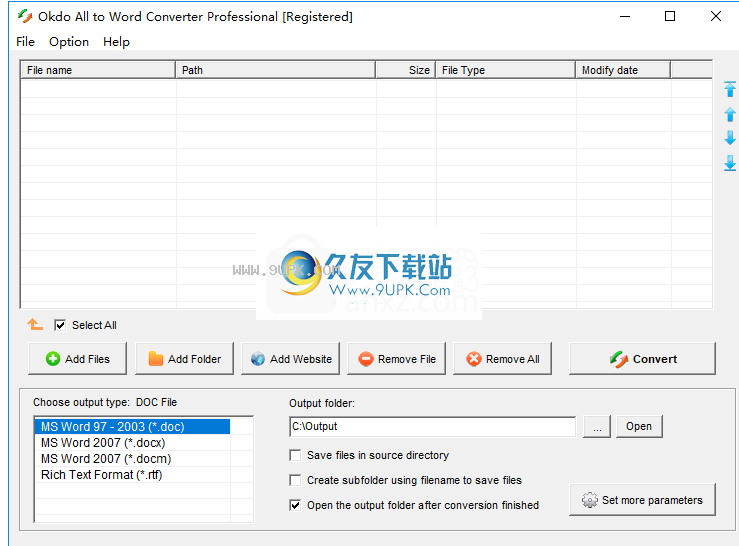The height and width of the screenshot is (546, 739).
Task: Click the move-down arrow icon
Action: 730,138
